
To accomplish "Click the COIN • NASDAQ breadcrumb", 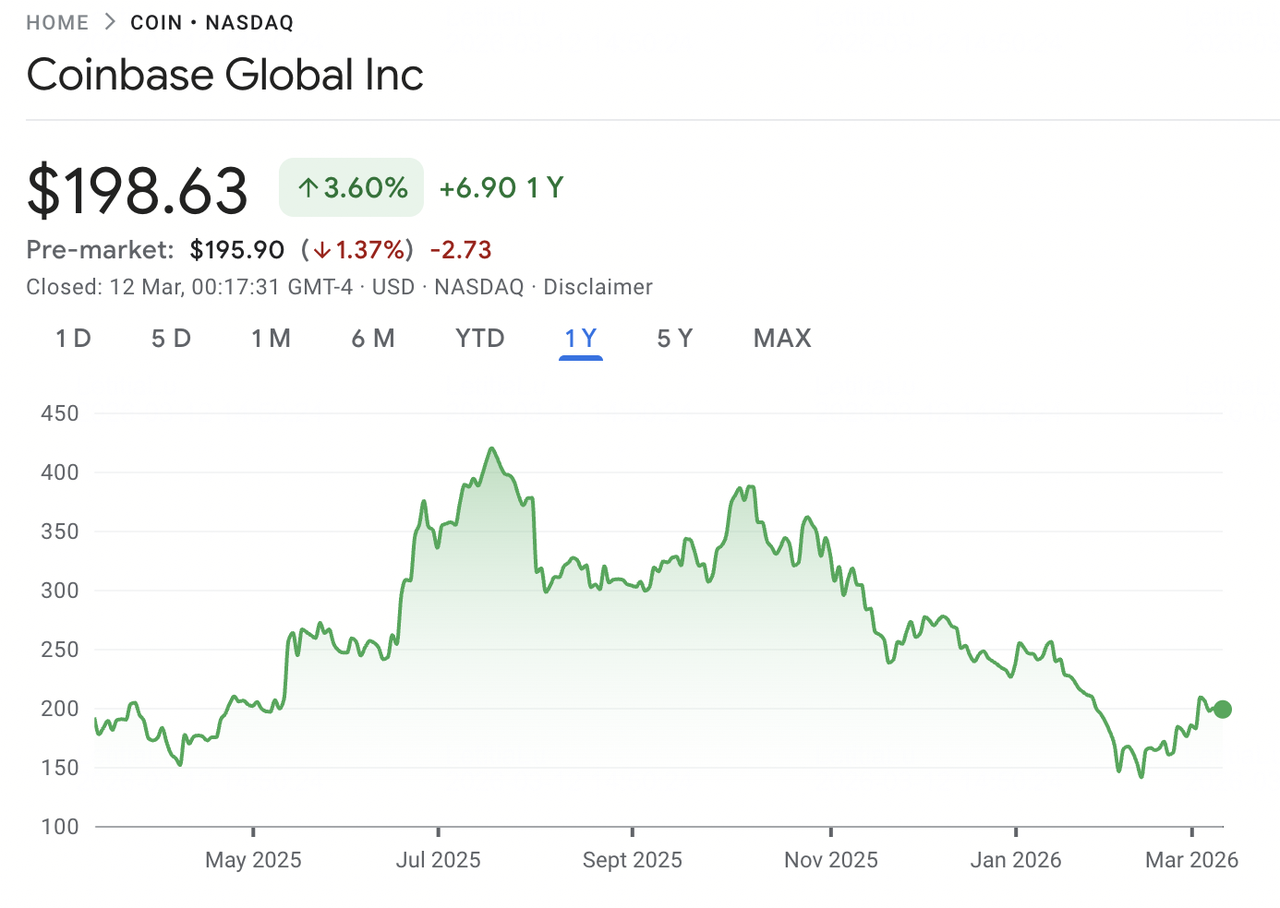I will tap(212, 22).
